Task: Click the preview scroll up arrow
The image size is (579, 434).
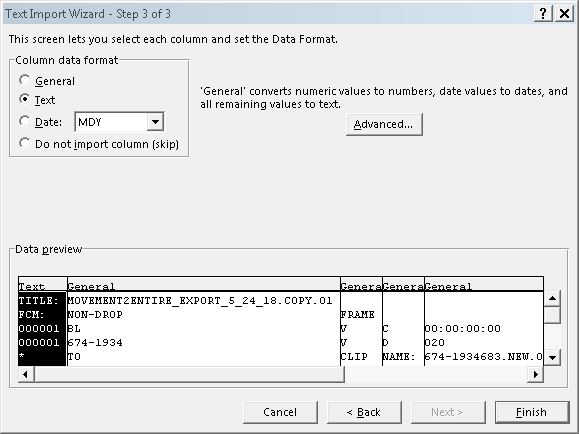Action: point(552,298)
